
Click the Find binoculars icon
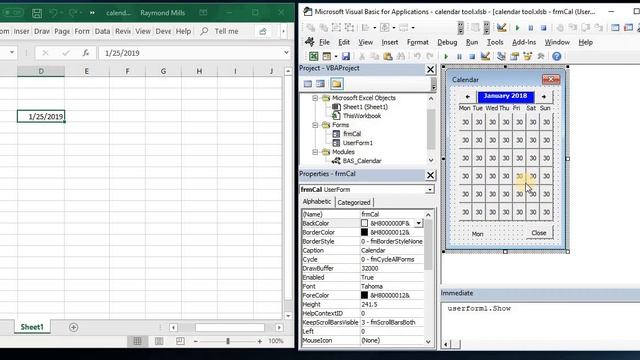401,56
